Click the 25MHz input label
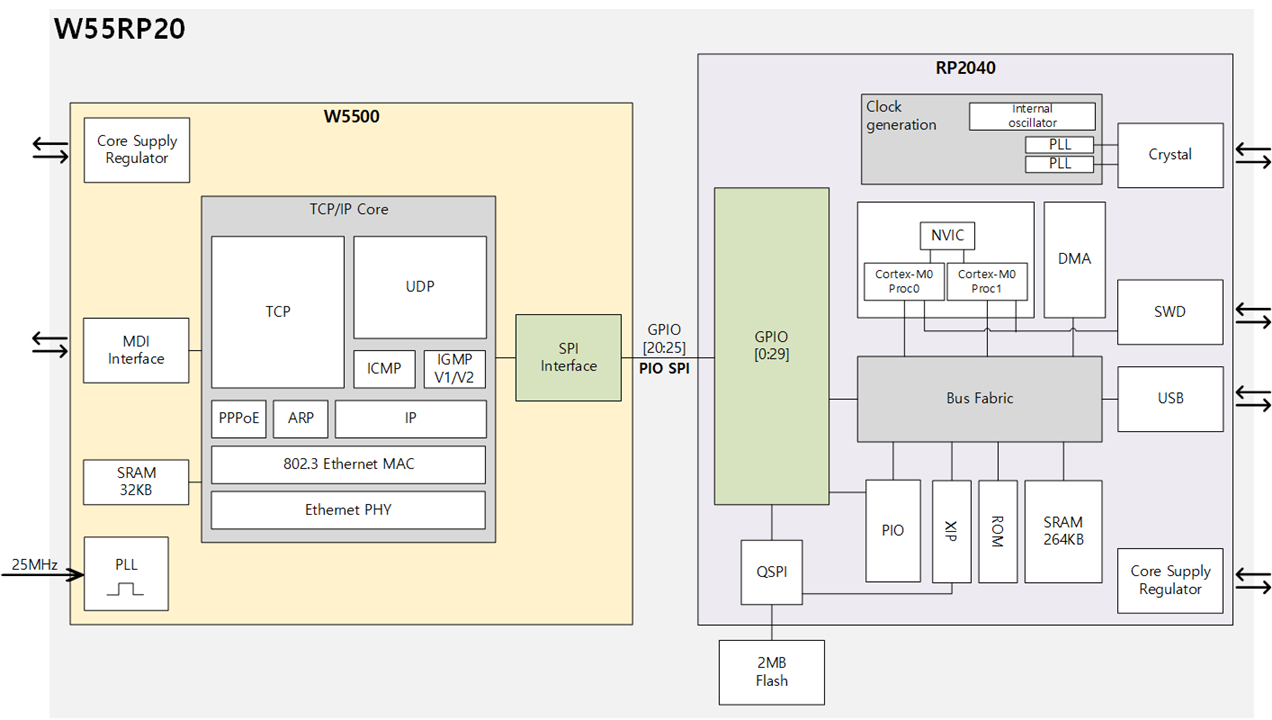The width and height of the screenshot is (1272, 720). click(35, 564)
